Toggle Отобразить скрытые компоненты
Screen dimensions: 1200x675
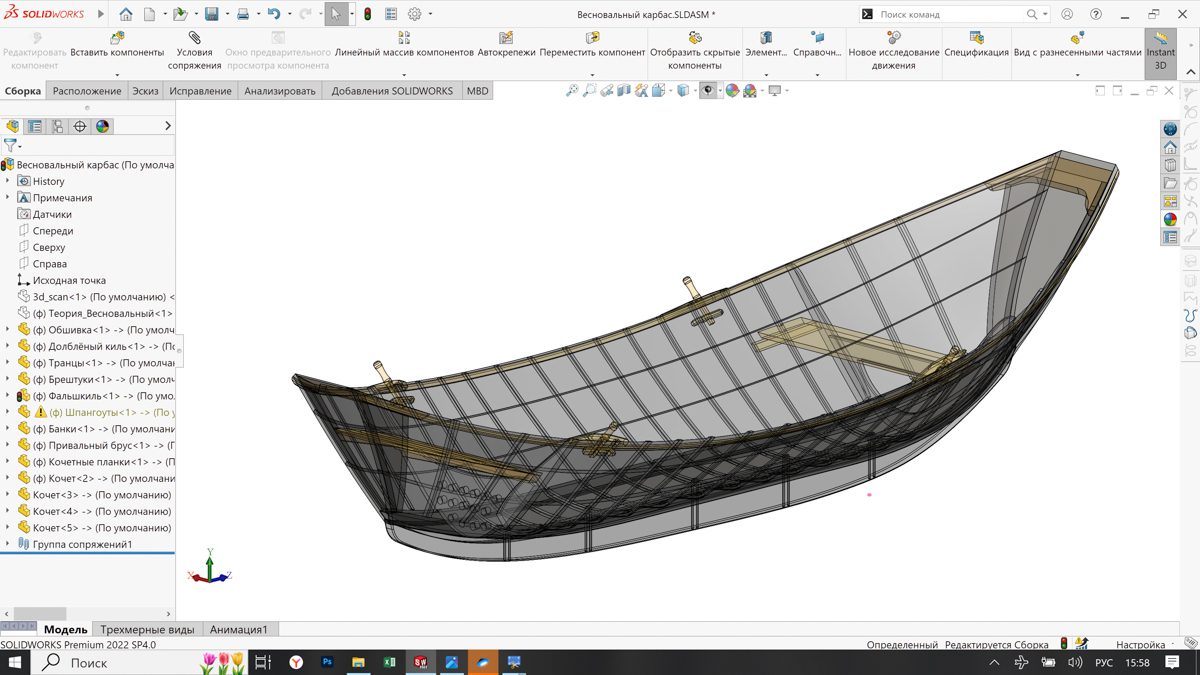coord(695,38)
